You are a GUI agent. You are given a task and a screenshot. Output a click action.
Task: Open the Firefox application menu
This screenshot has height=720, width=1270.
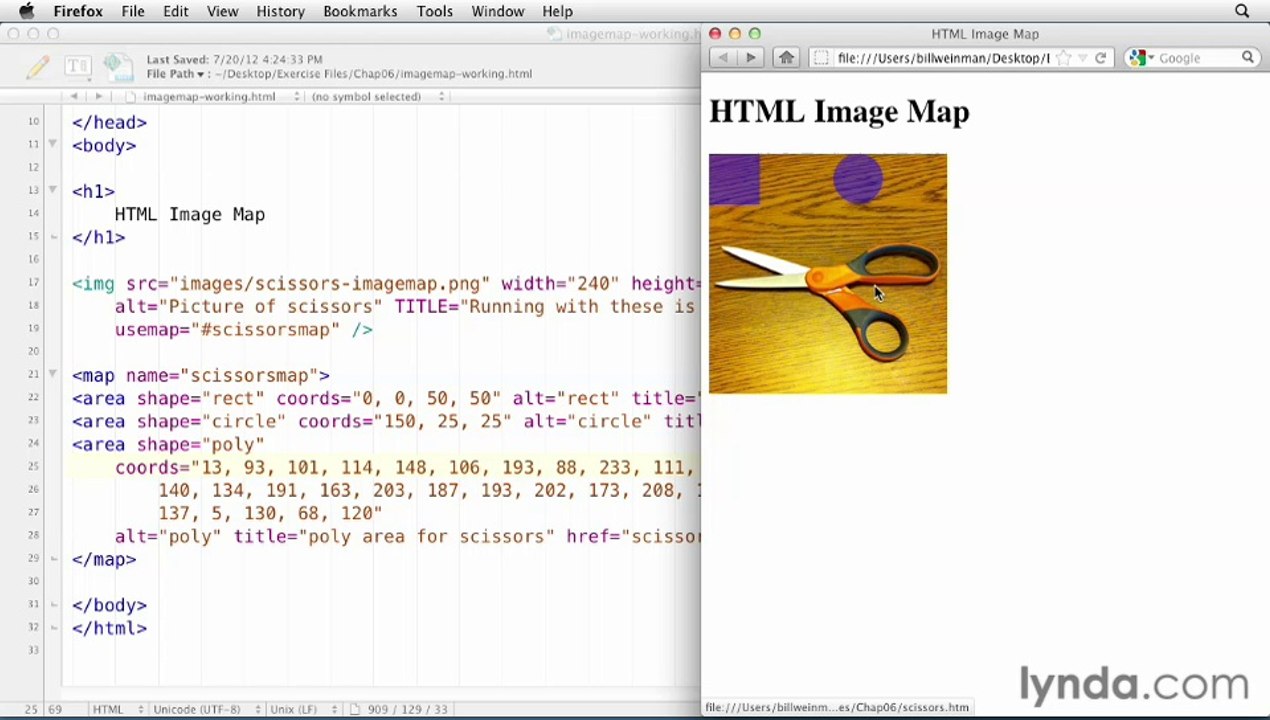[78, 11]
